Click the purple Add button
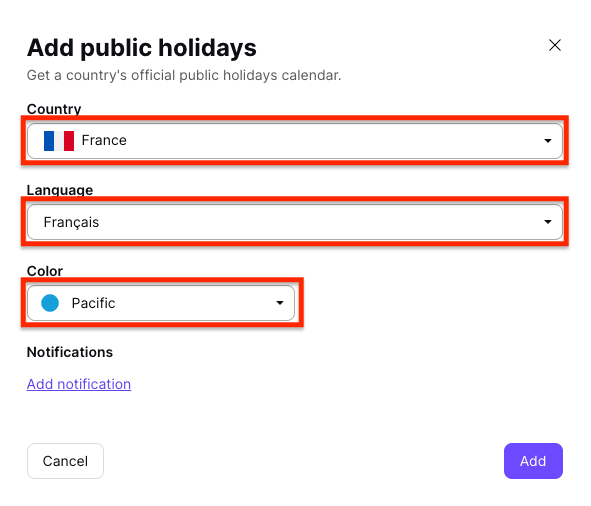Image resolution: width=591 pixels, height=506 pixels. coord(533,461)
